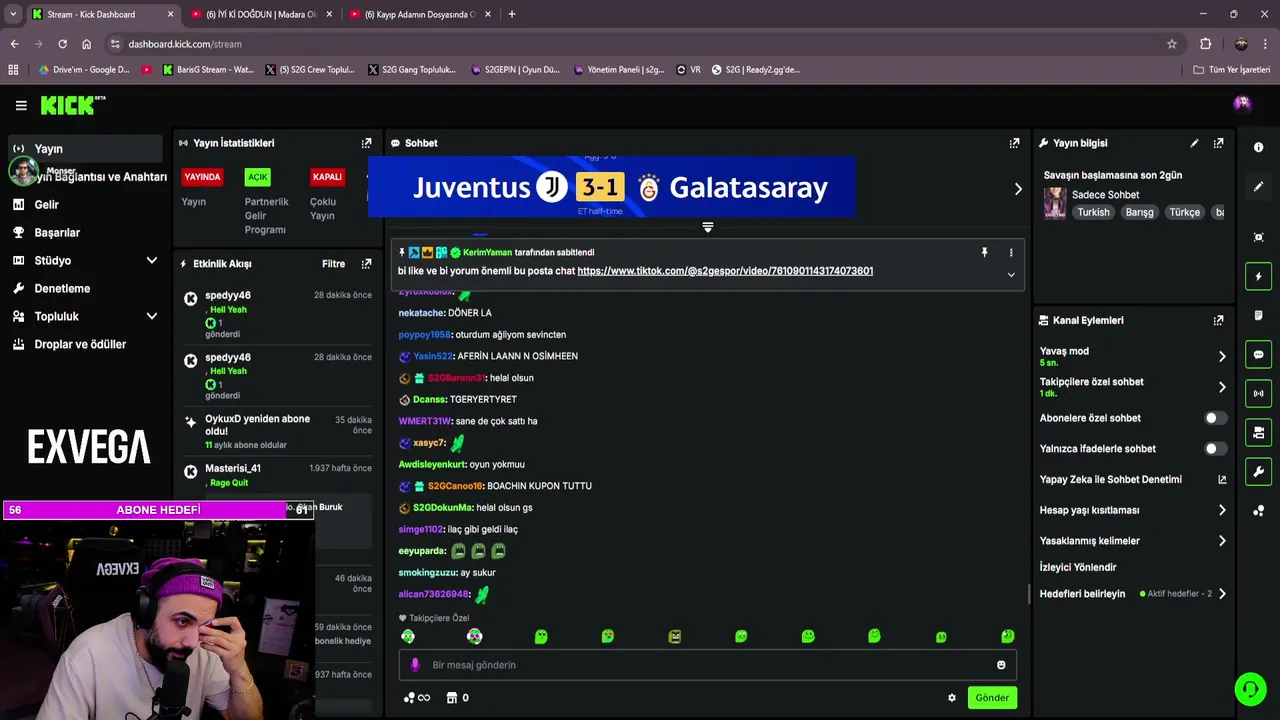Collapse the banner with the handle below the score
The height and width of the screenshot is (720, 1280).
tap(707, 228)
